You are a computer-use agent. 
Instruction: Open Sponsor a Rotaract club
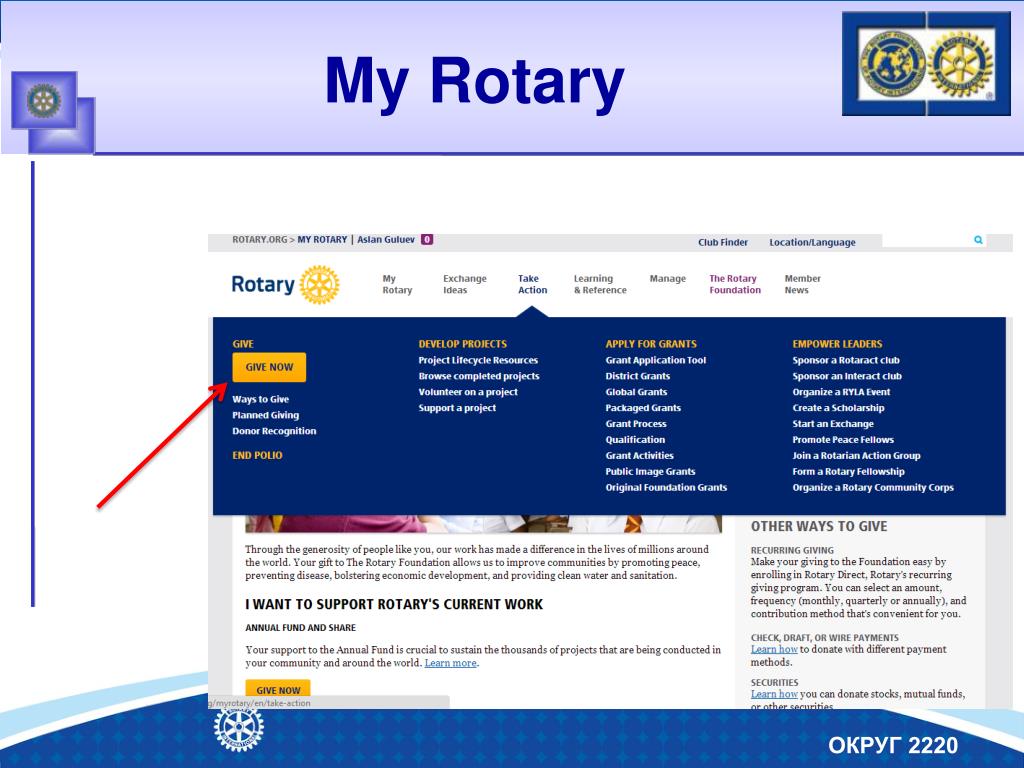(x=846, y=360)
